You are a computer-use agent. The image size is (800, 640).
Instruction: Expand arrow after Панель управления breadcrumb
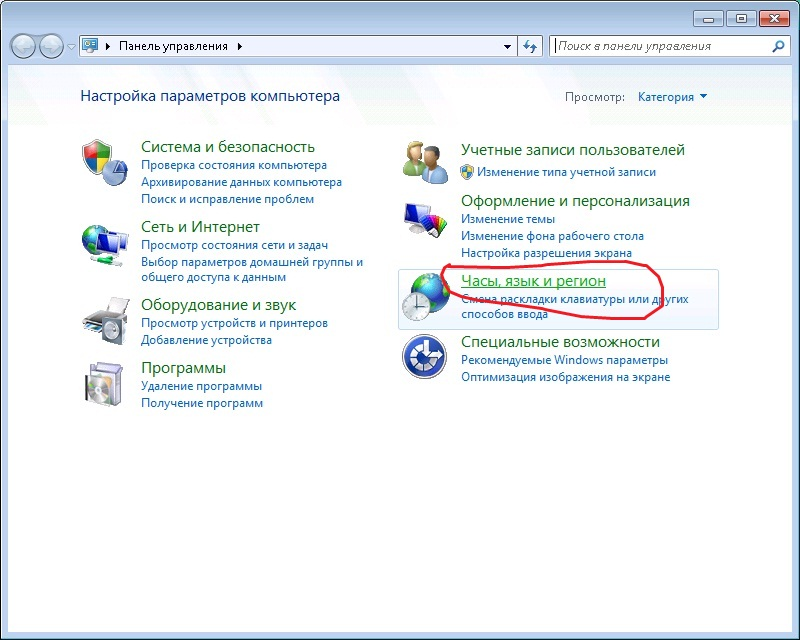coord(239,46)
